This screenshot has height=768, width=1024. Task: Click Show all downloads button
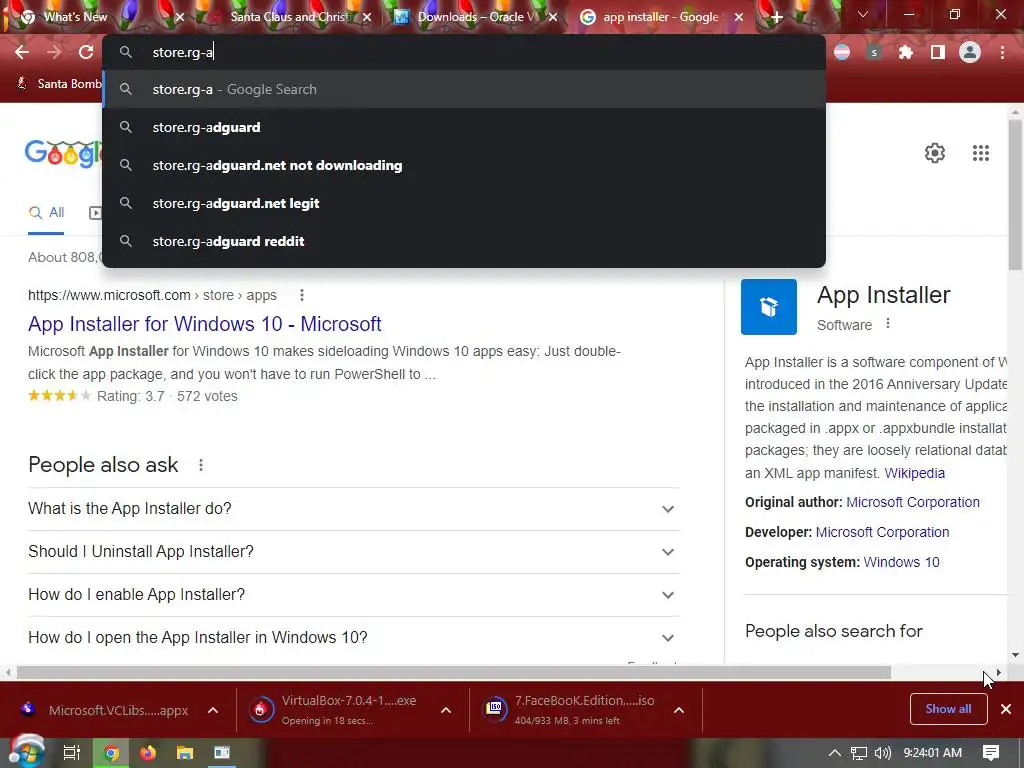tap(948, 709)
